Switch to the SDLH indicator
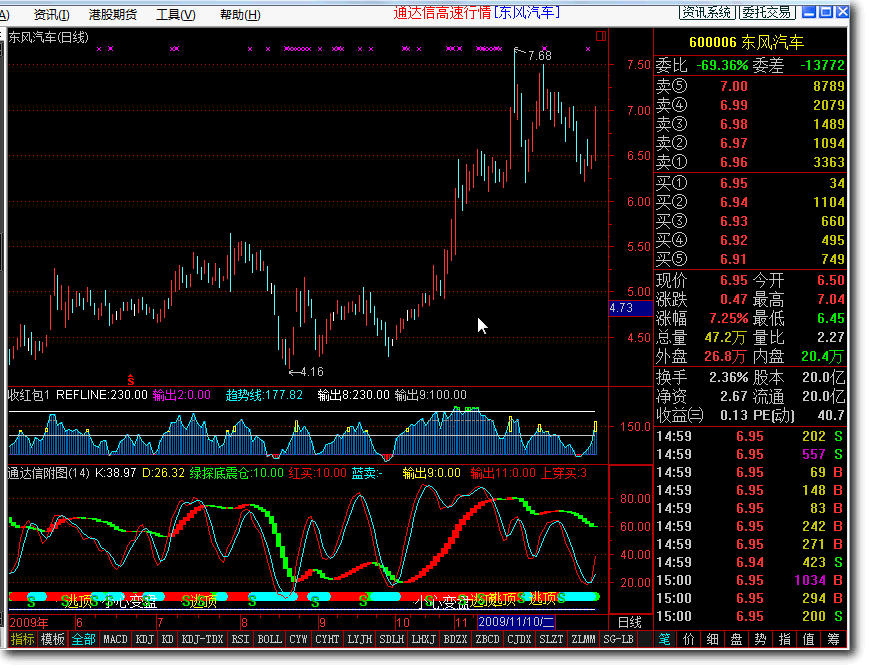 (x=391, y=639)
